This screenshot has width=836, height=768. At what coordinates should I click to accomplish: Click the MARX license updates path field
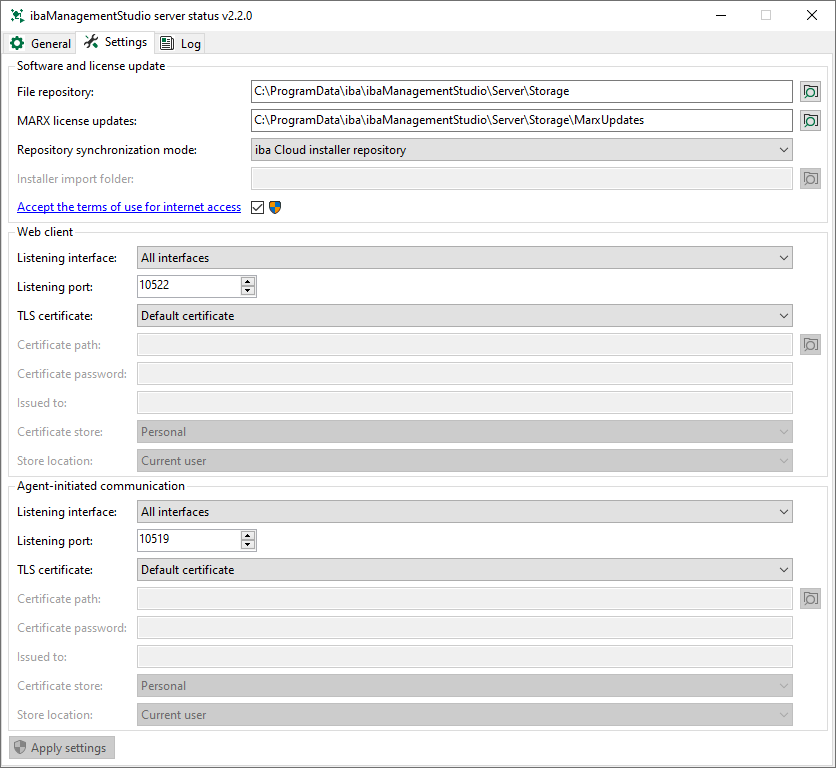(521, 120)
